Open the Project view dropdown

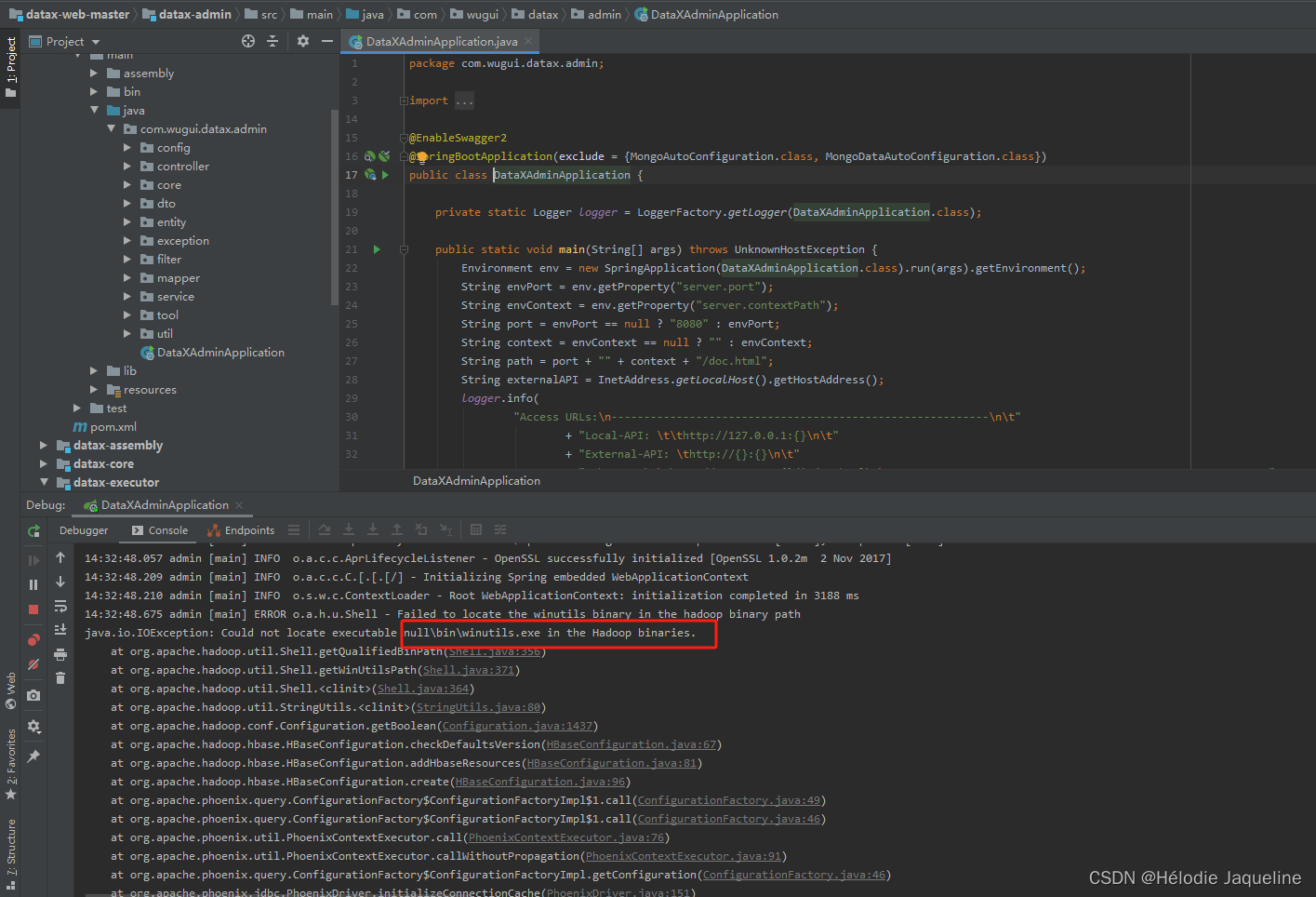click(96, 42)
